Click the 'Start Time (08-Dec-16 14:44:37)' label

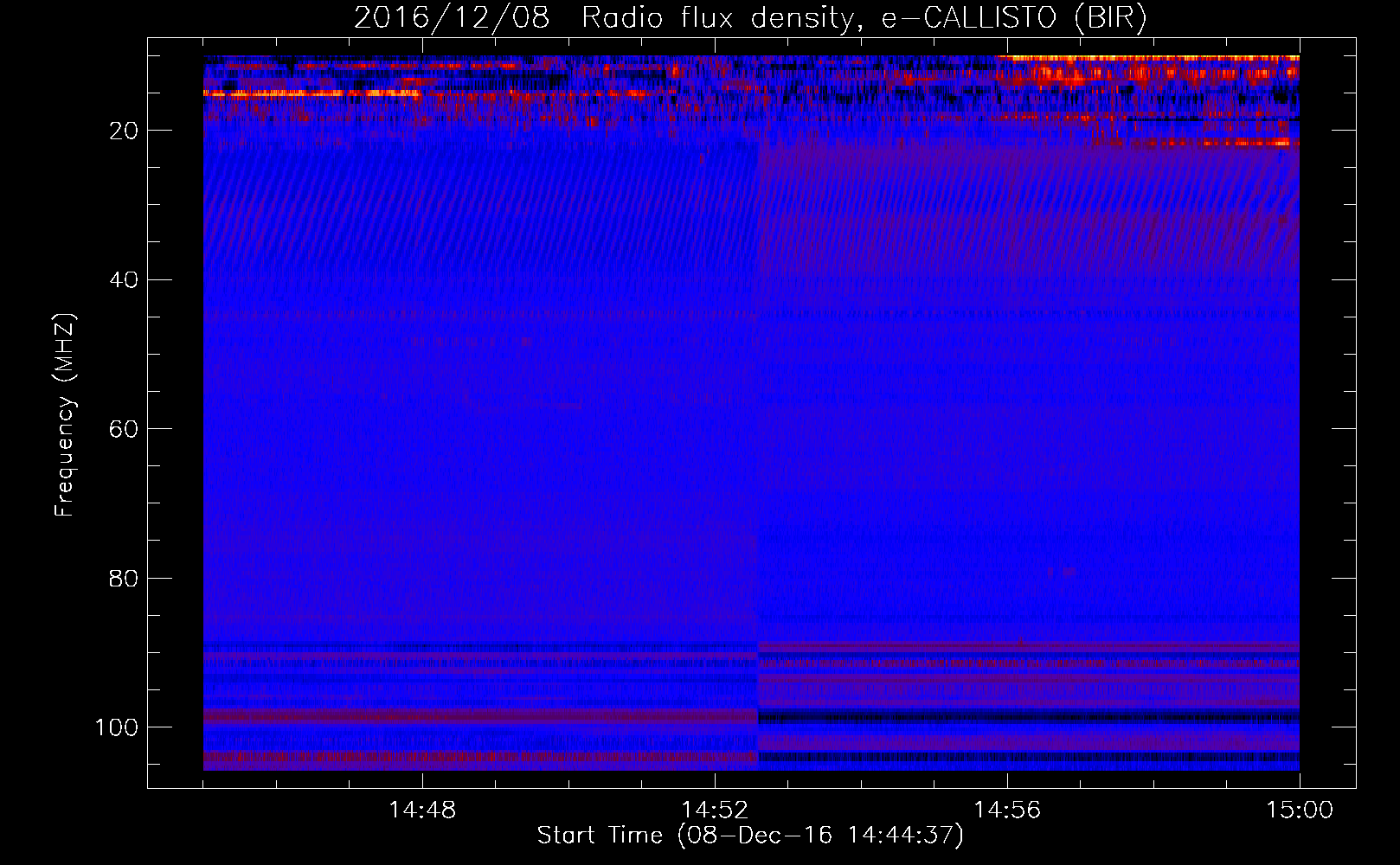[750, 836]
